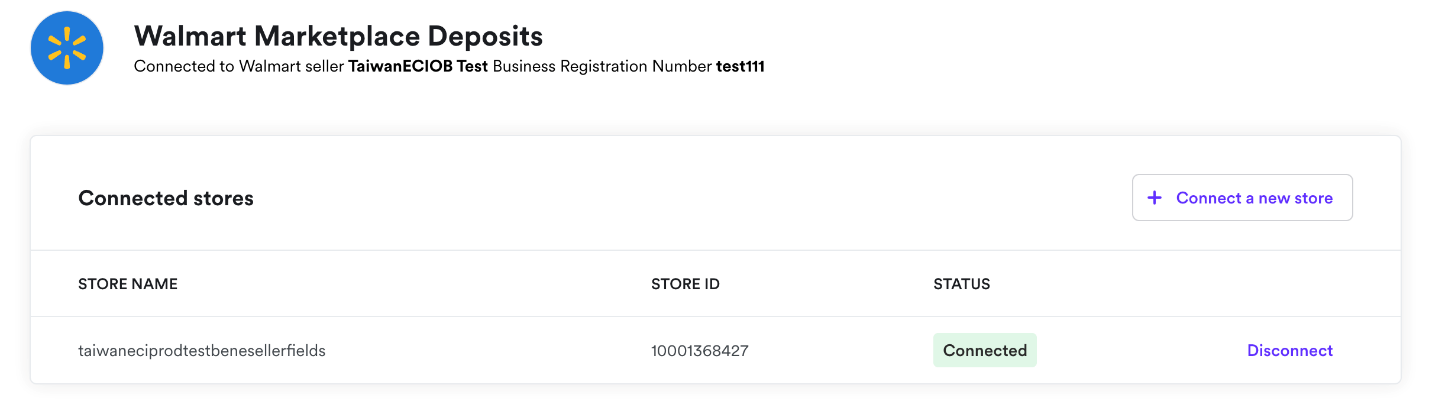Screen dimensions: 1429x401
Task: Select the STORE NAME column header
Action: [x=128, y=284]
